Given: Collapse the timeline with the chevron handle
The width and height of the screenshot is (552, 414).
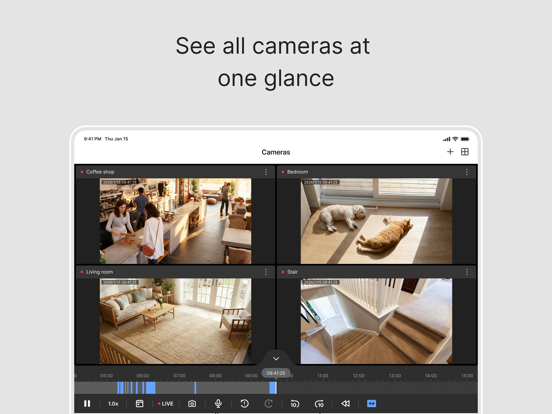Looking at the screenshot, I should pyautogui.click(x=276, y=358).
